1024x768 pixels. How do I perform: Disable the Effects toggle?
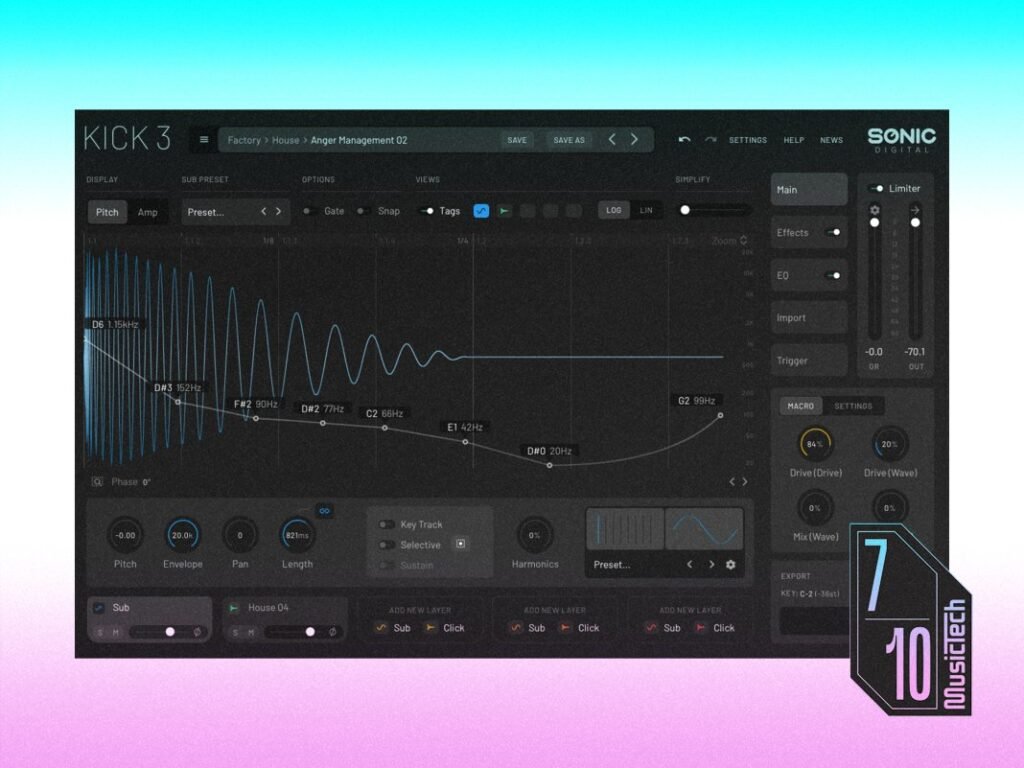833,232
